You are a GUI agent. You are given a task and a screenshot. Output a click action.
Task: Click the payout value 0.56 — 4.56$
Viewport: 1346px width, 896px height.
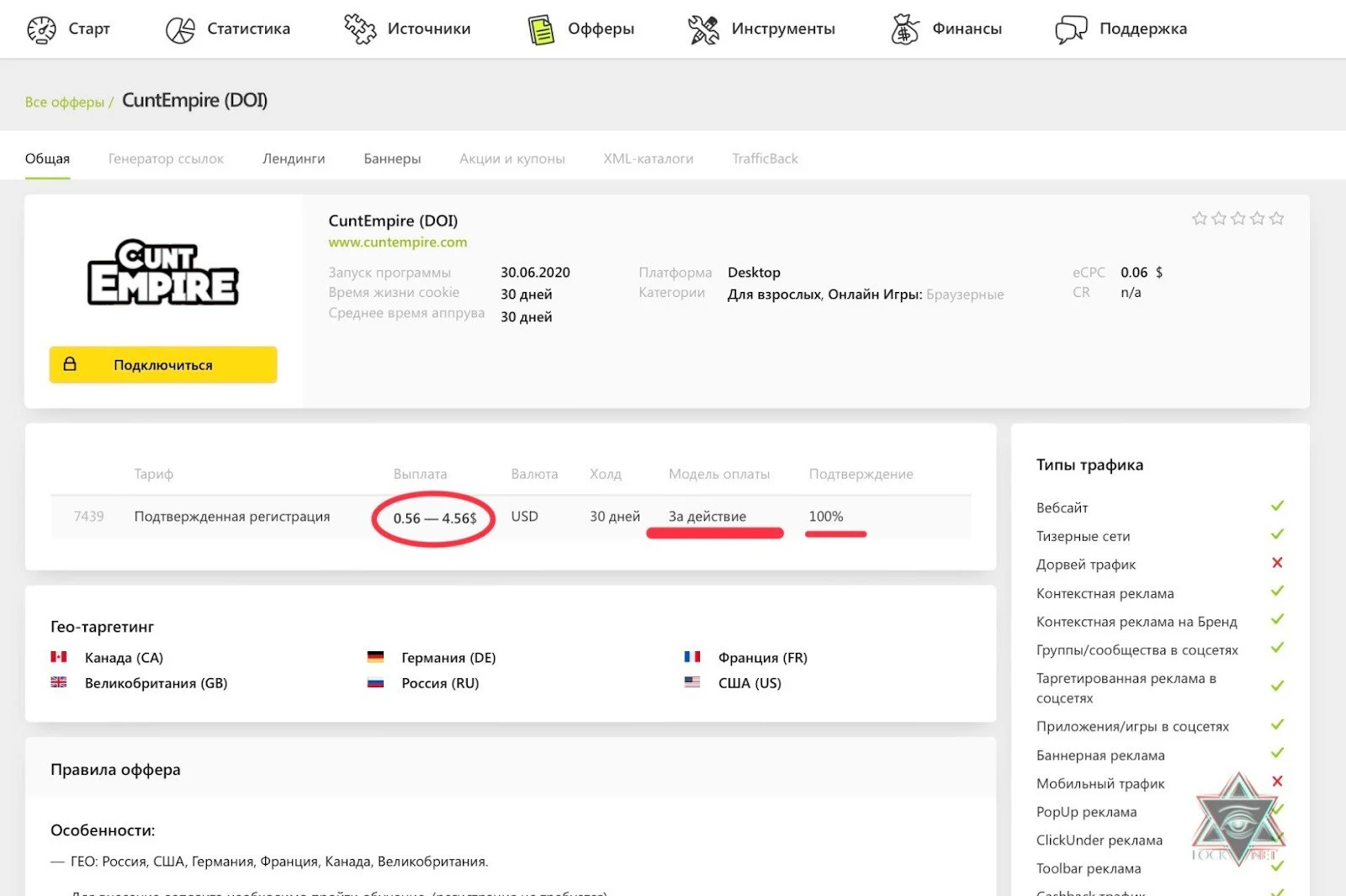tap(435, 518)
